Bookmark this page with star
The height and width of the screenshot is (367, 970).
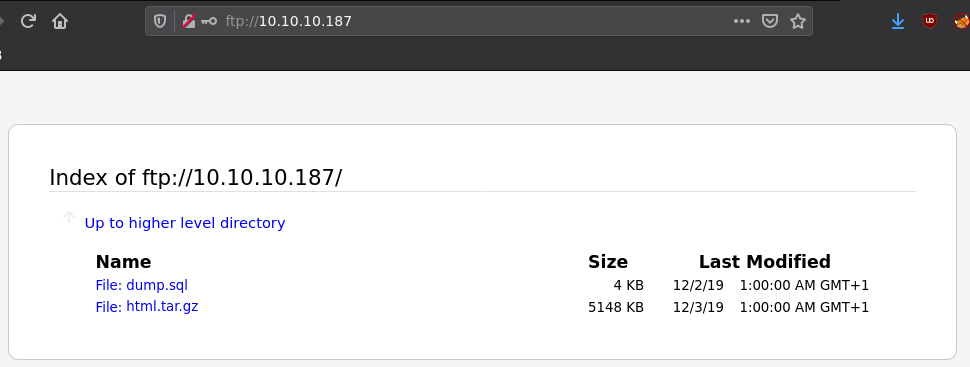pyautogui.click(x=798, y=21)
